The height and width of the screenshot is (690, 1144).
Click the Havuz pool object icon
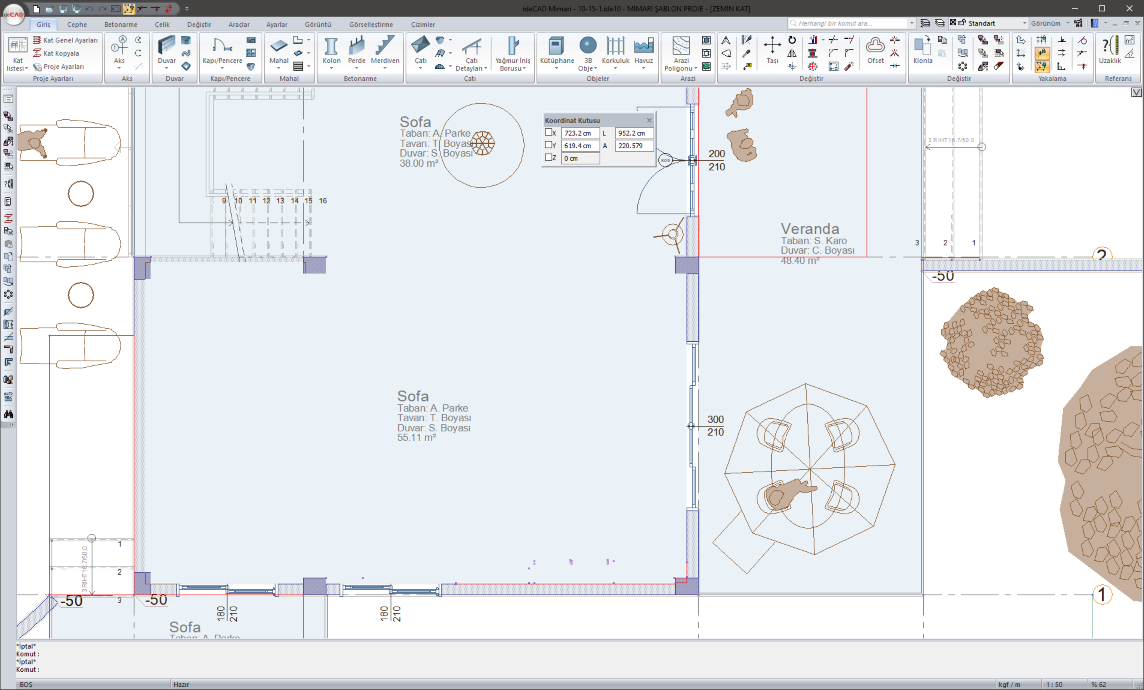[644, 49]
